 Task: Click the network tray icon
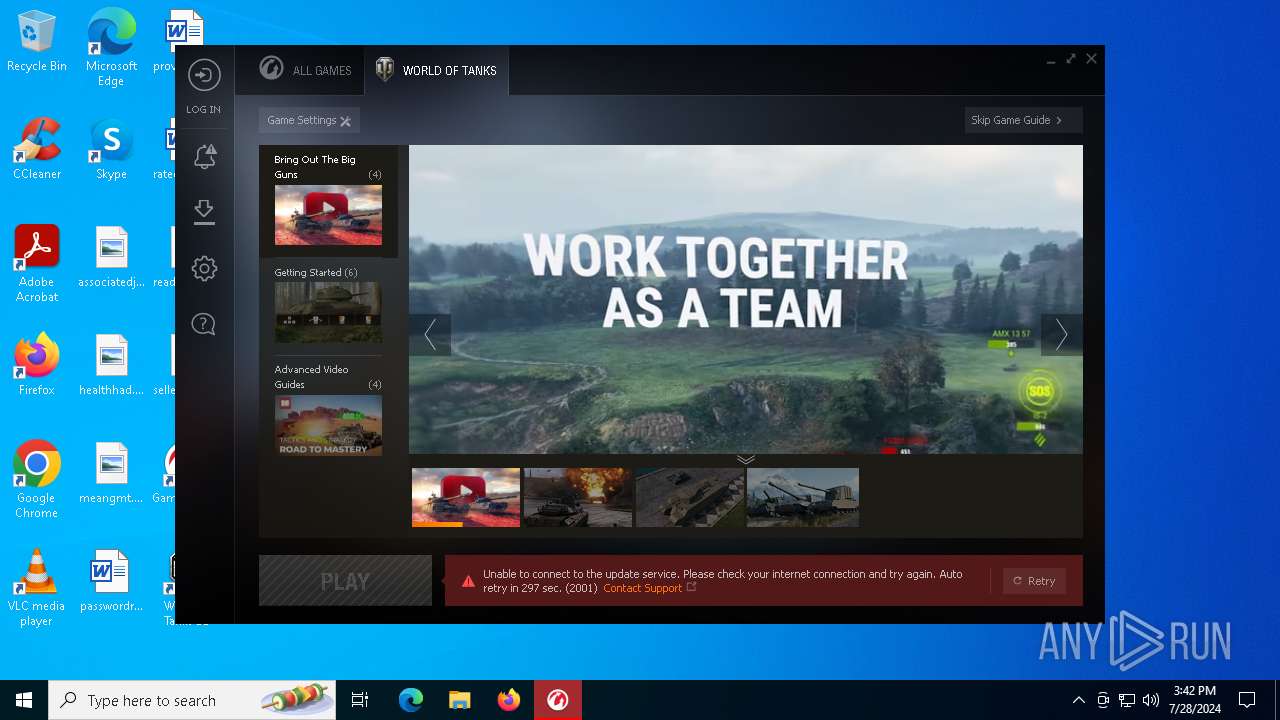click(x=1127, y=700)
